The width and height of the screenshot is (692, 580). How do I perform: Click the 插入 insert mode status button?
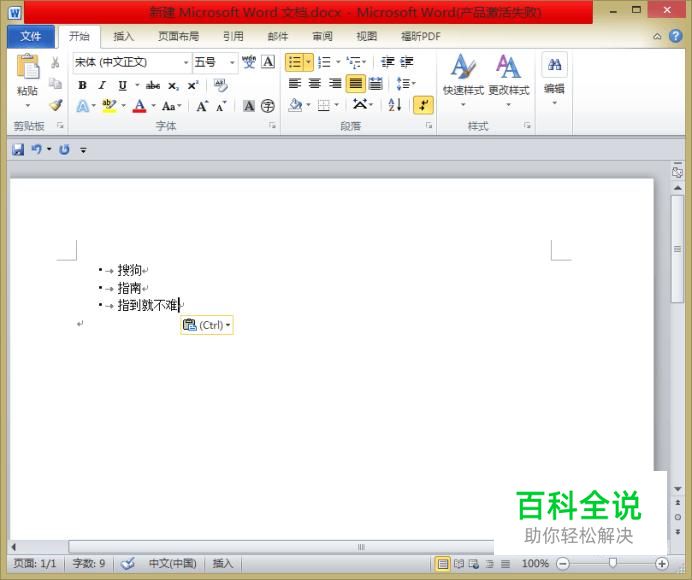click(x=222, y=563)
